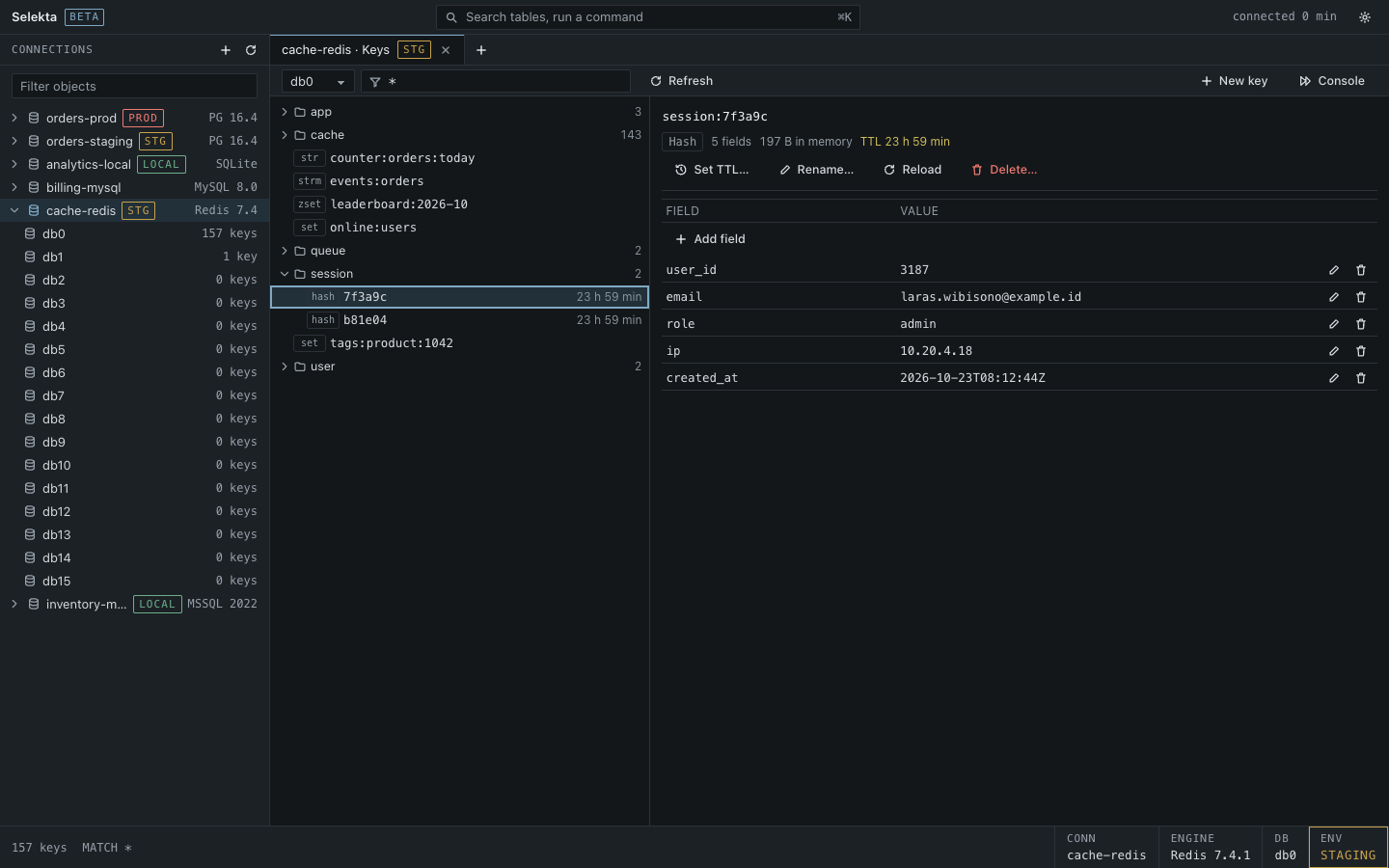Delete the user_id field

[1361, 270]
